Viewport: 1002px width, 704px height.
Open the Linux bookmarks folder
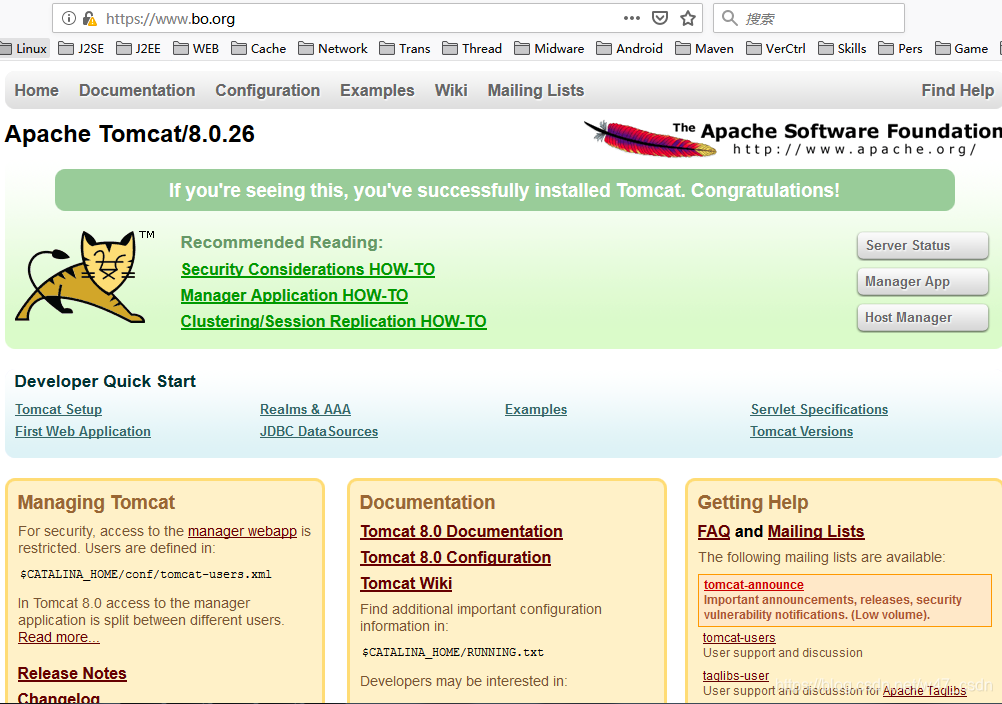coord(24,49)
